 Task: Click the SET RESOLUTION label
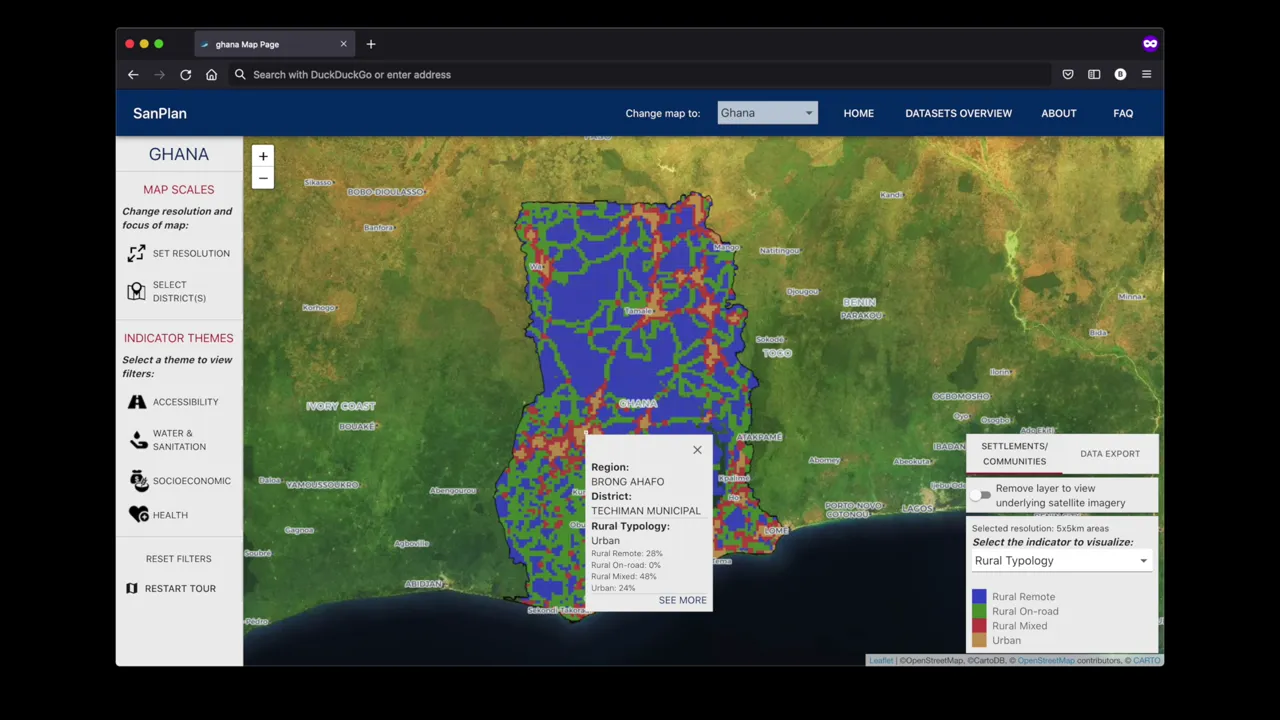click(x=191, y=254)
